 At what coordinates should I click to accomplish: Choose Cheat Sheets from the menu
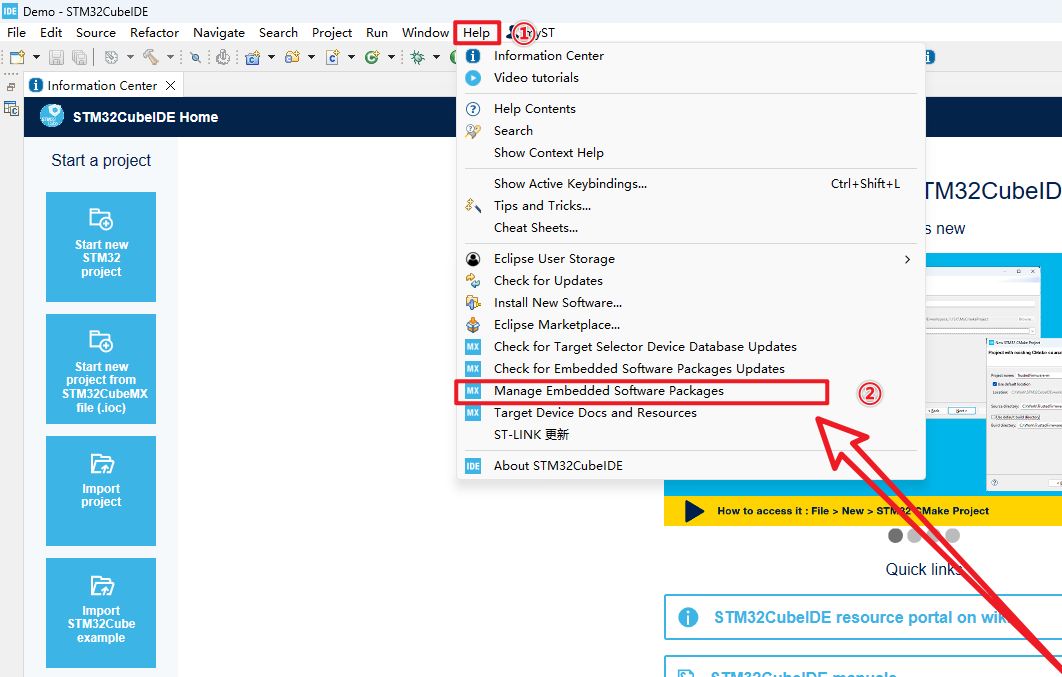pyautogui.click(x=691, y=227)
